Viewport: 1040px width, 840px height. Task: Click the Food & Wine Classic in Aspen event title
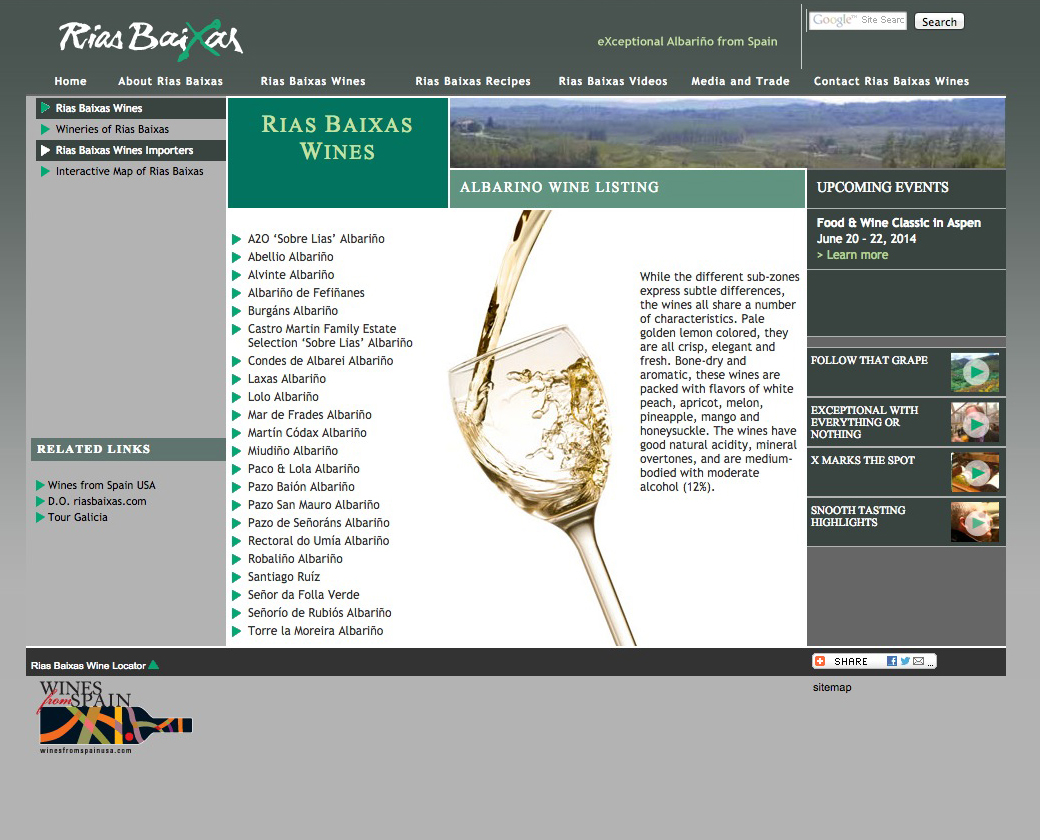click(899, 223)
